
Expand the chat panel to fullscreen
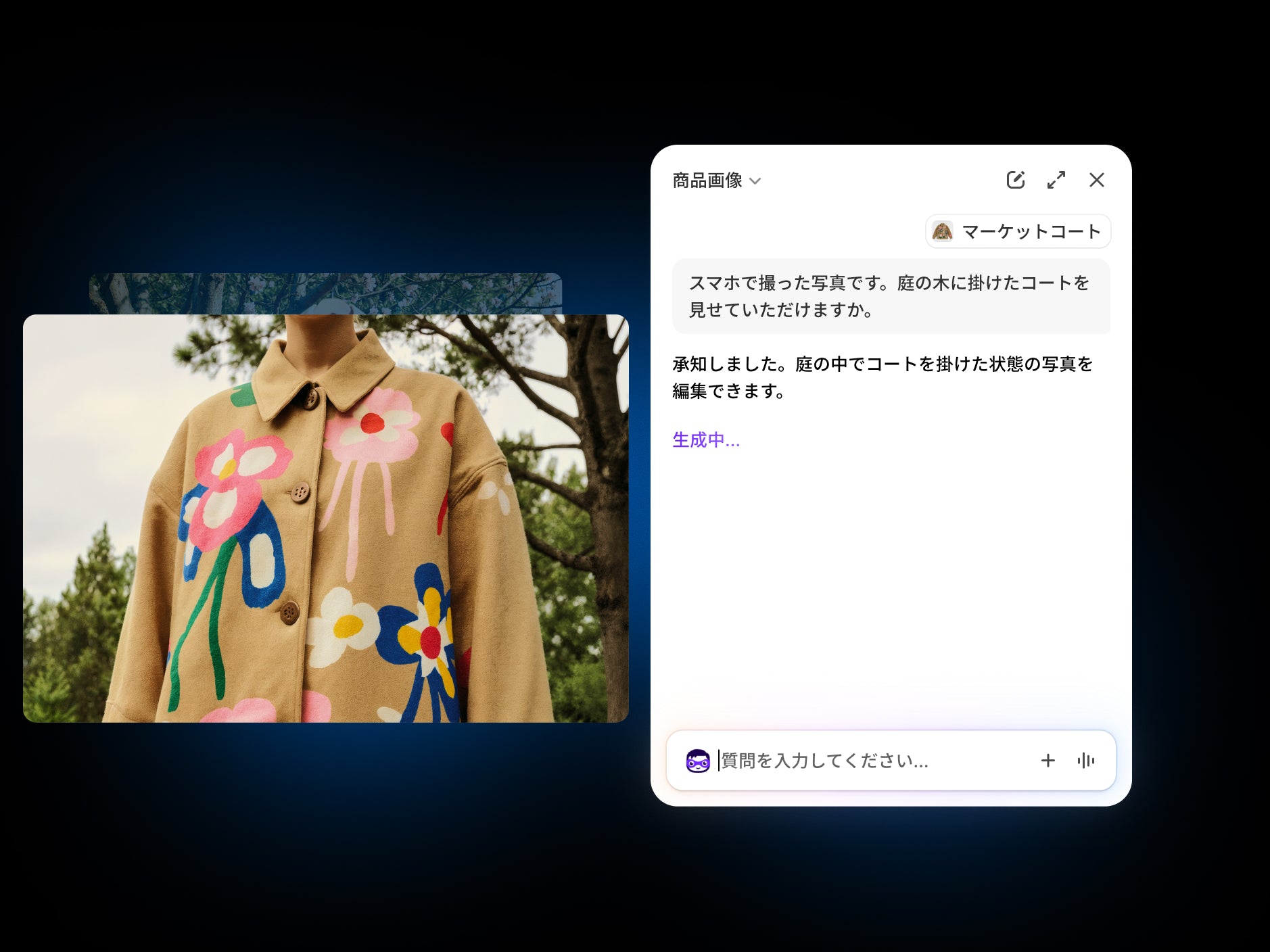(x=1056, y=180)
